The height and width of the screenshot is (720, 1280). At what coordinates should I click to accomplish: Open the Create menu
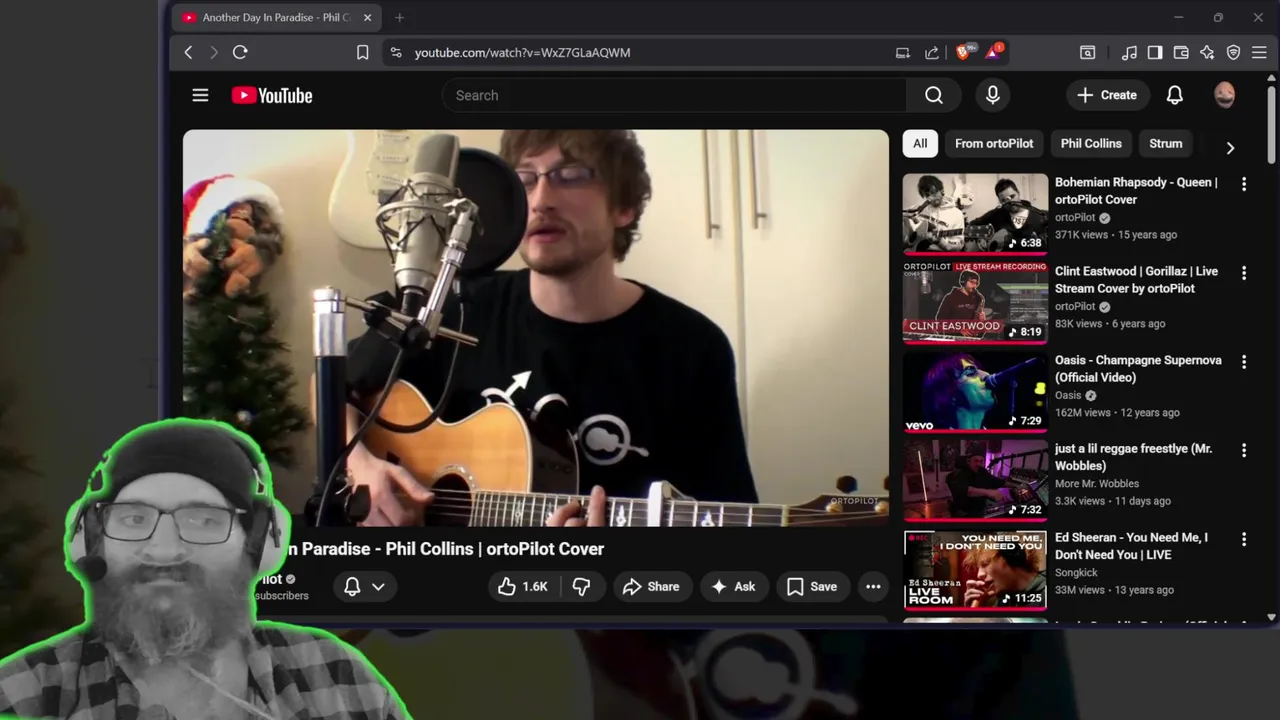1107,95
